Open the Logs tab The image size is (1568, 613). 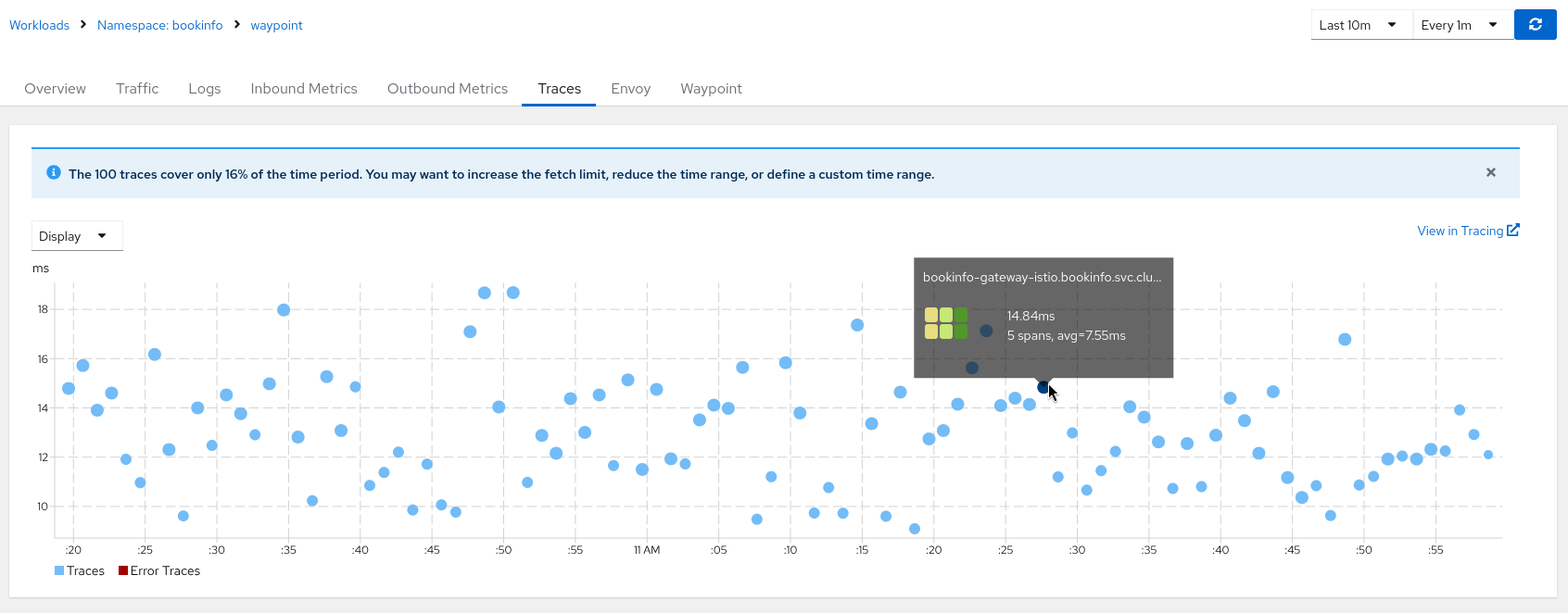coord(204,89)
